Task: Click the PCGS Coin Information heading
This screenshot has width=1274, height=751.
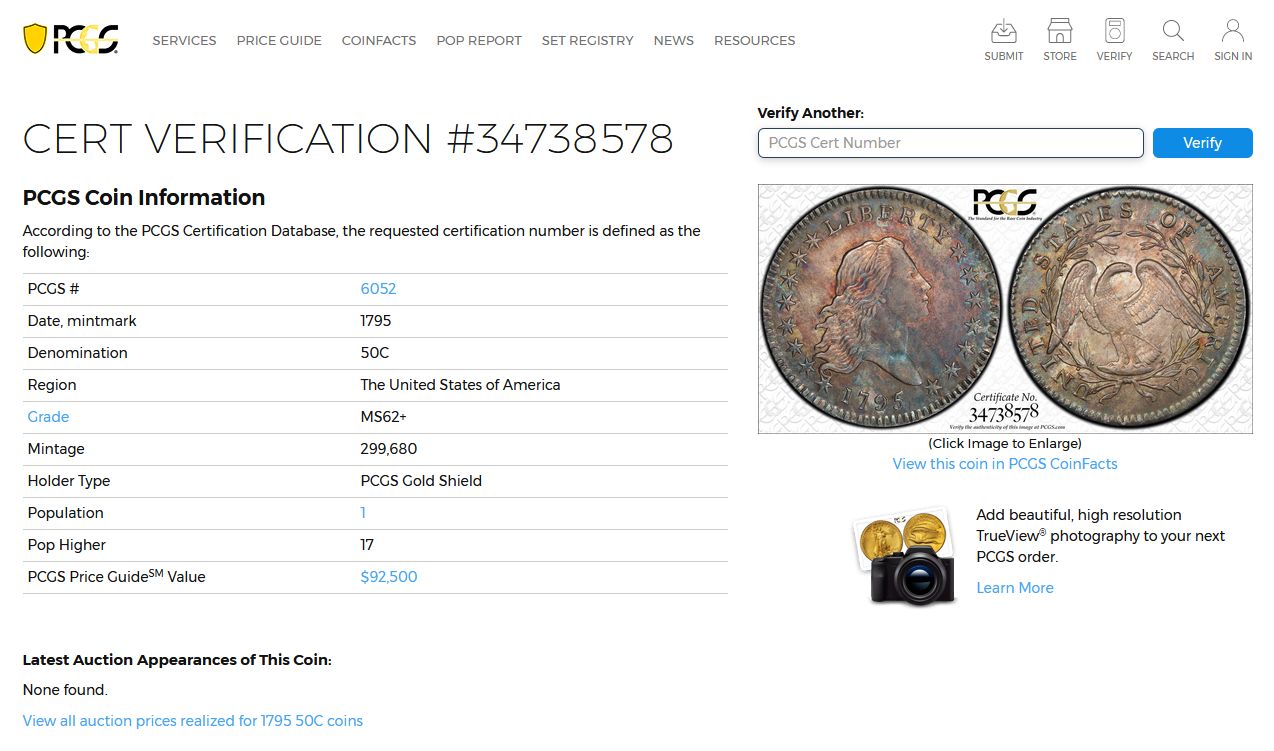Action: [144, 197]
